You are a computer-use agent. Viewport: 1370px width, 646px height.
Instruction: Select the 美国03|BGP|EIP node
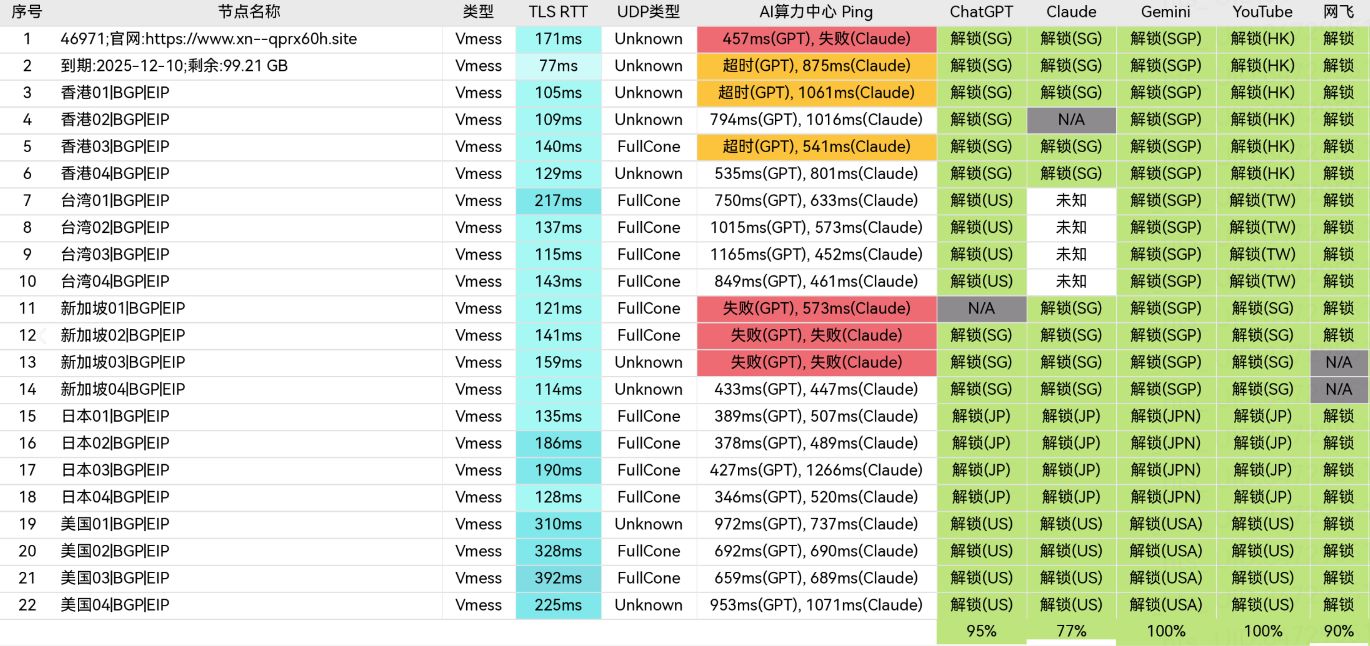(x=115, y=579)
